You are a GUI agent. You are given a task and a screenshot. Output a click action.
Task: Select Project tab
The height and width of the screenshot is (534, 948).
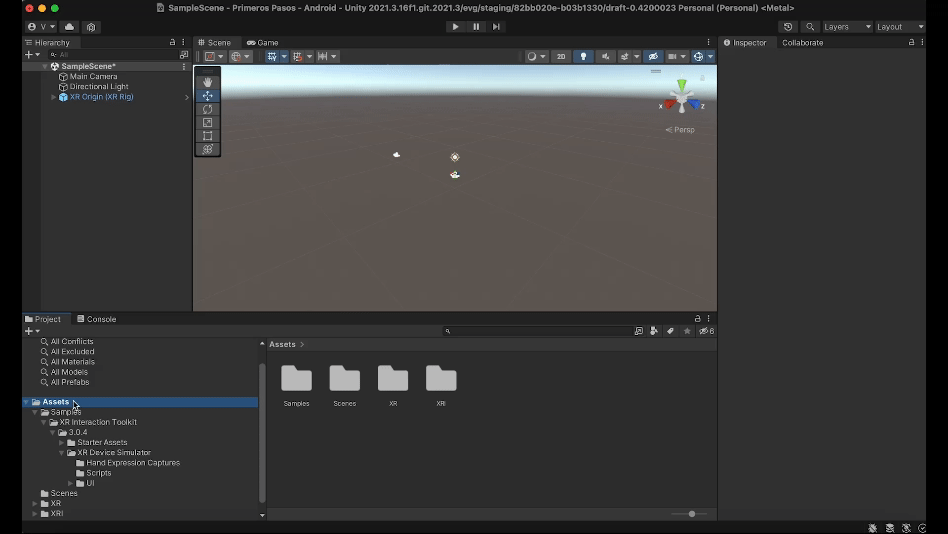(x=43, y=319)
